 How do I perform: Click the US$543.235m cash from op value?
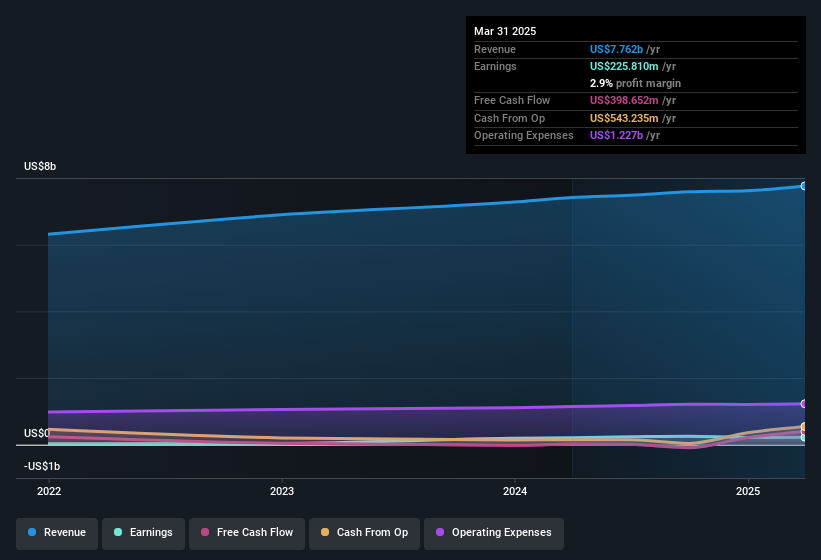pyautogui.click(x=624, y=118)
